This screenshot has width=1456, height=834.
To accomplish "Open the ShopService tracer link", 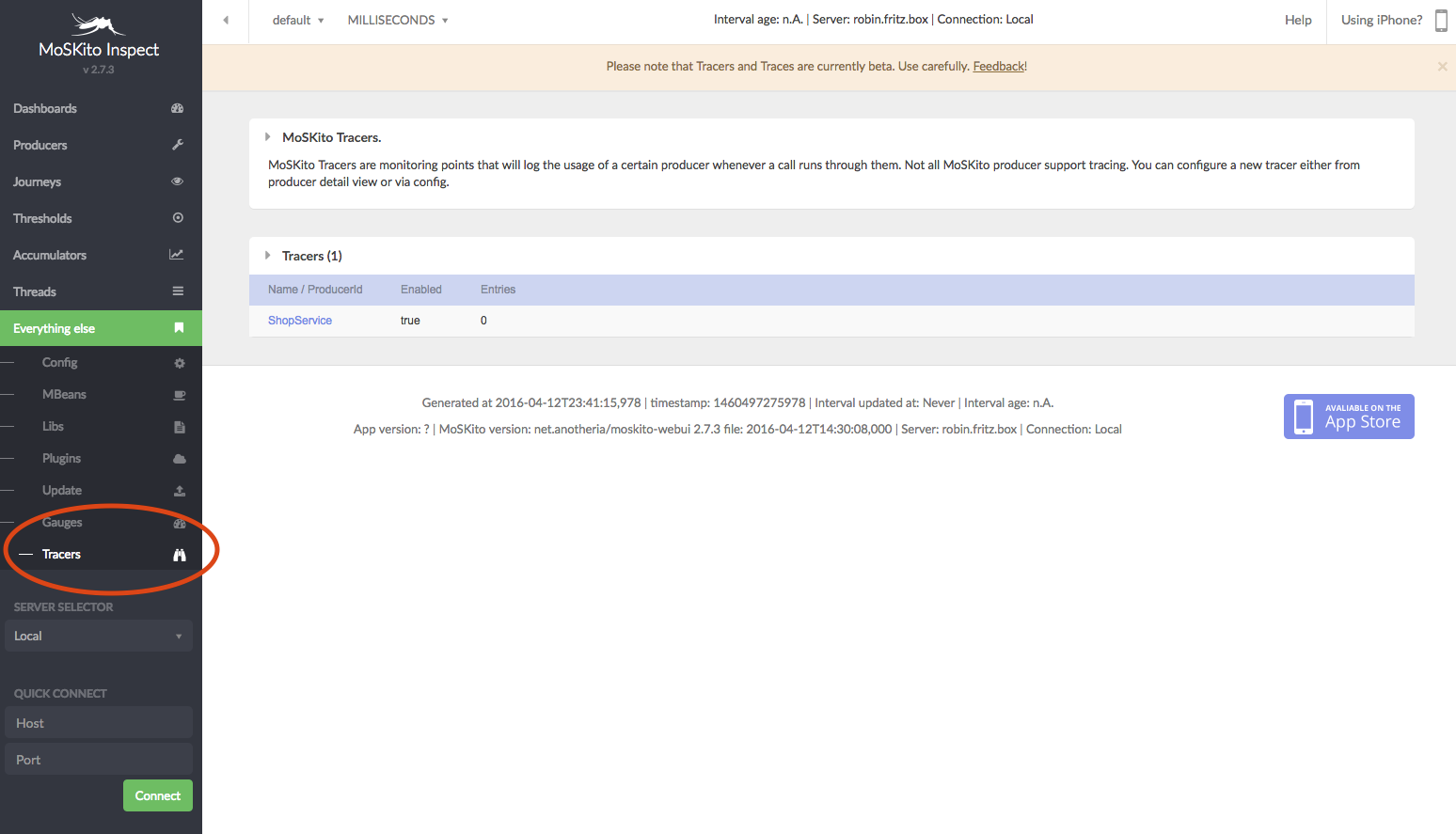I will pos(300,321).
